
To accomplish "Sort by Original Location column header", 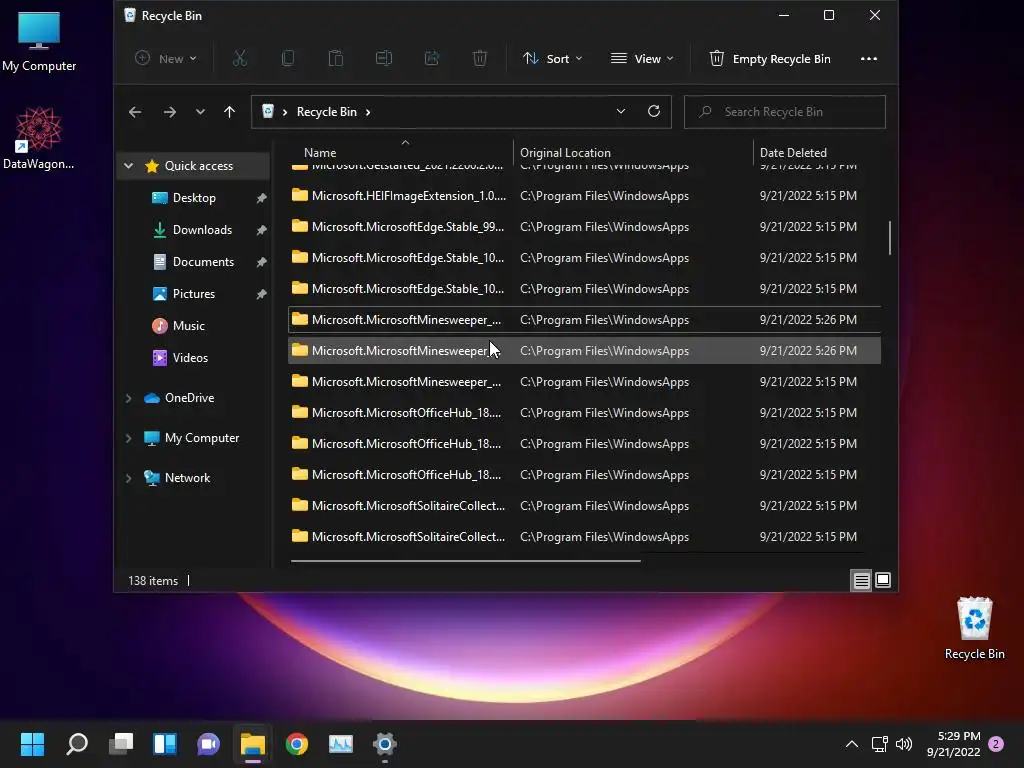I will [566, 153].
